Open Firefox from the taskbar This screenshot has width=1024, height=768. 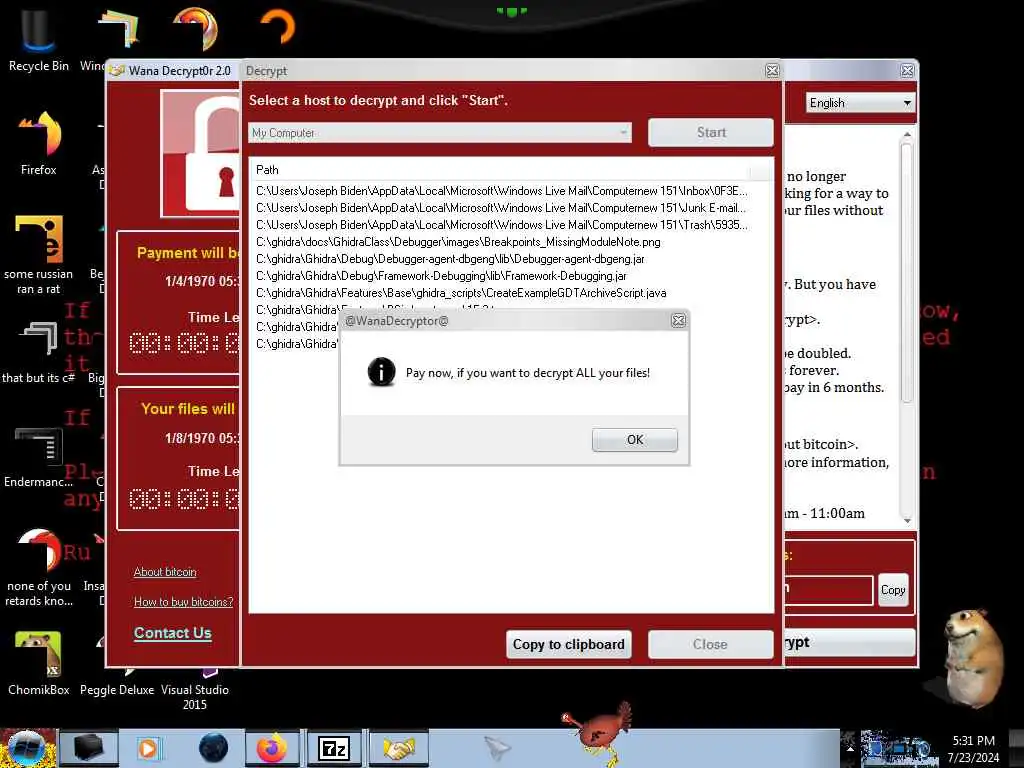(x=272, y=748)
